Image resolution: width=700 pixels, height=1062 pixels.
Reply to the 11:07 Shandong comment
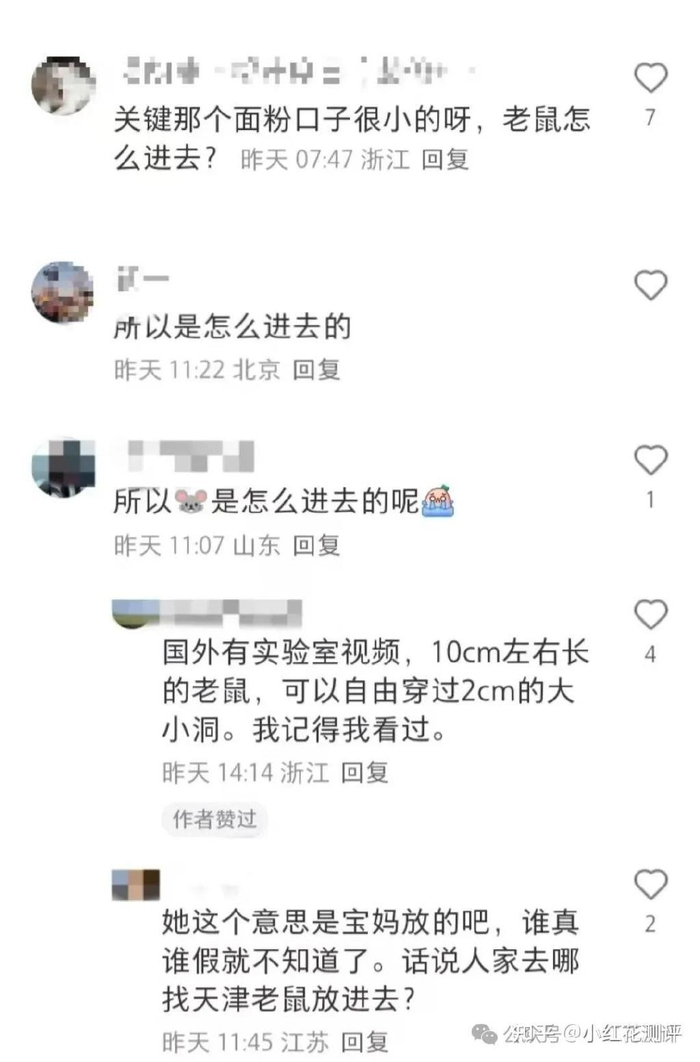coord(316,545)
